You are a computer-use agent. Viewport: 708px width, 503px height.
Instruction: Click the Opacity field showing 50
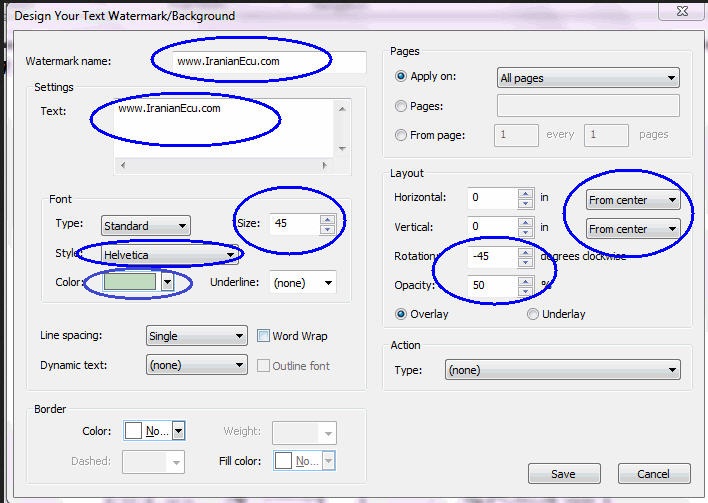(x=492, y=285)
